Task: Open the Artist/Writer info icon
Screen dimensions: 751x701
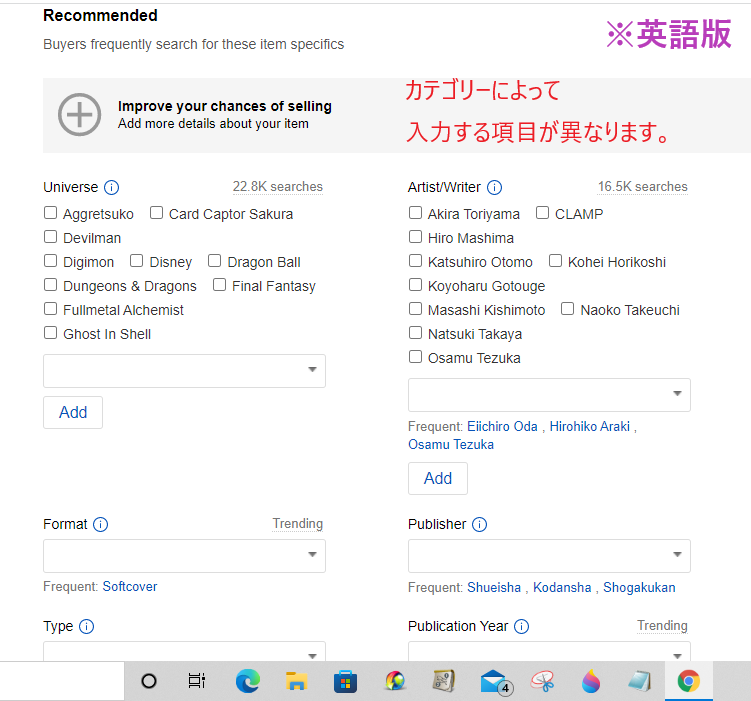Action: click(494, 187)
